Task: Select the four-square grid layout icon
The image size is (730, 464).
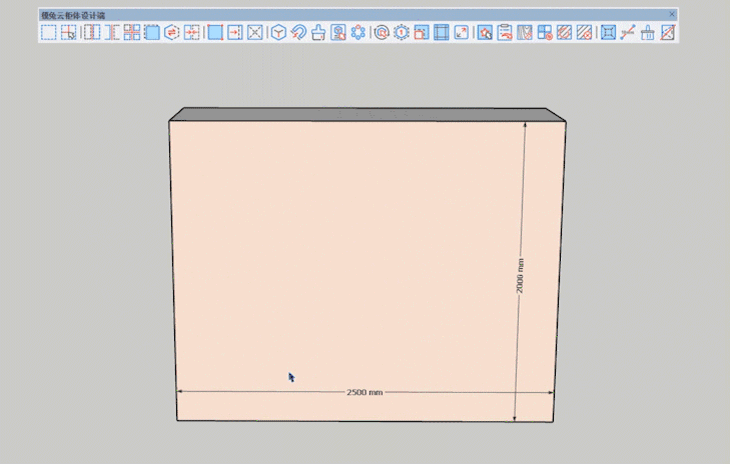Action: coord(132,32)
